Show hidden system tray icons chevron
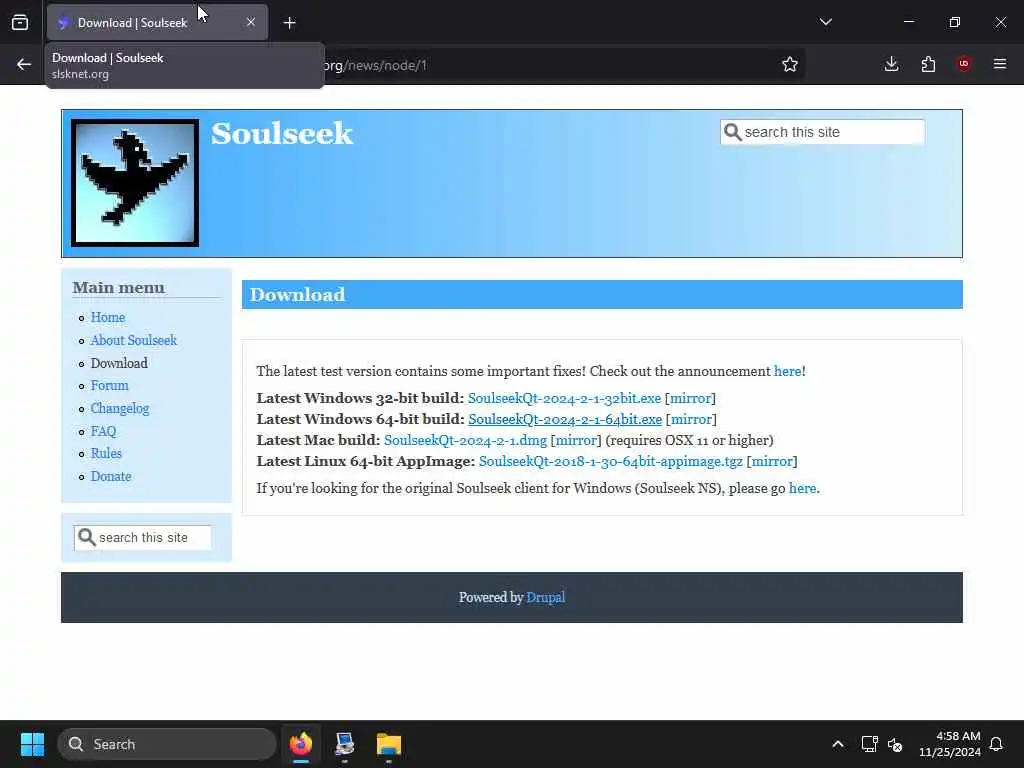This screenshot has height=768, width=1024. pyautogui.click(x=838, y=744)
